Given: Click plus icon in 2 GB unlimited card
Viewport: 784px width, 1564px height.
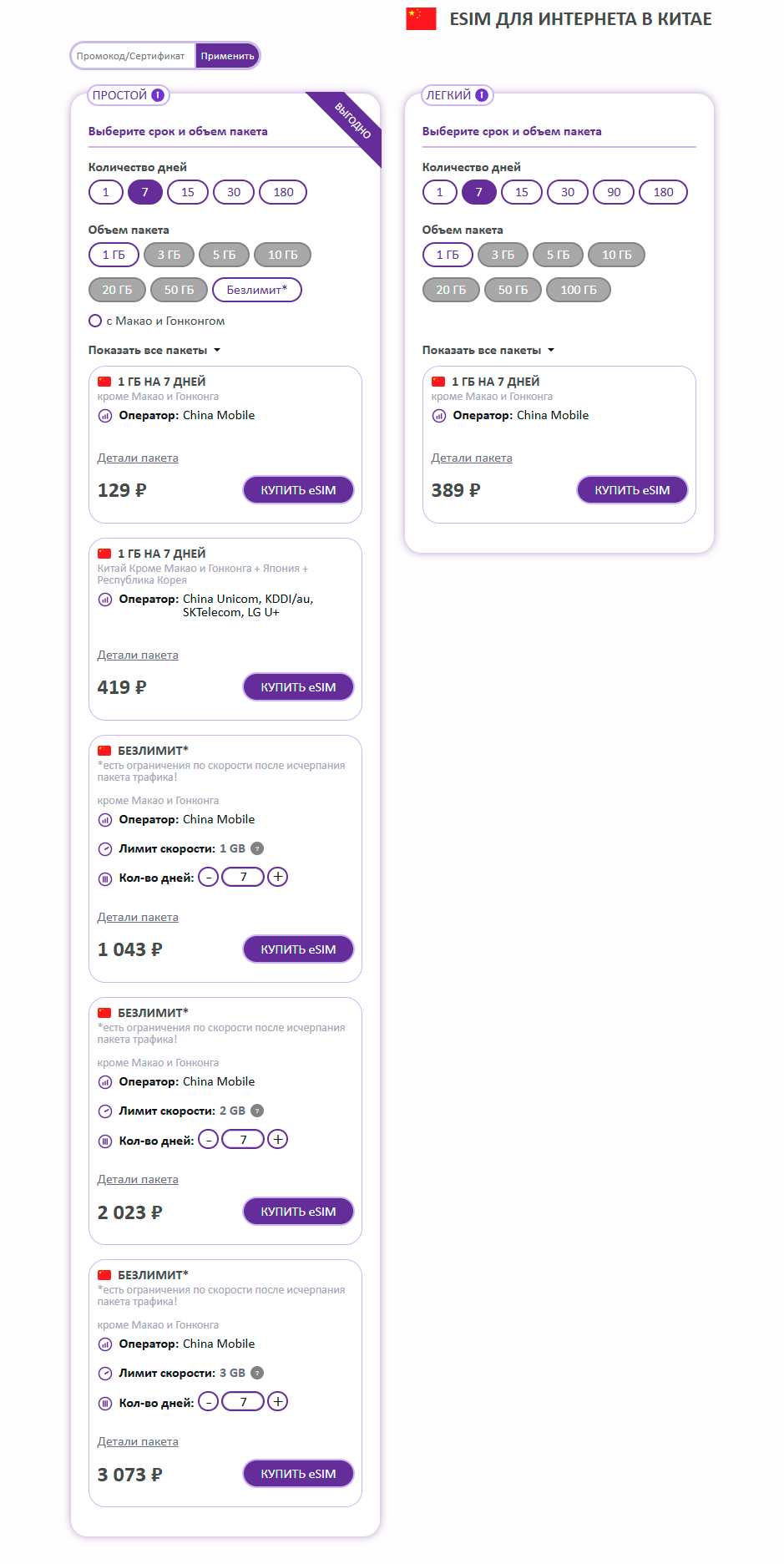Looking at the screenshot, I should pos(278,1139).
